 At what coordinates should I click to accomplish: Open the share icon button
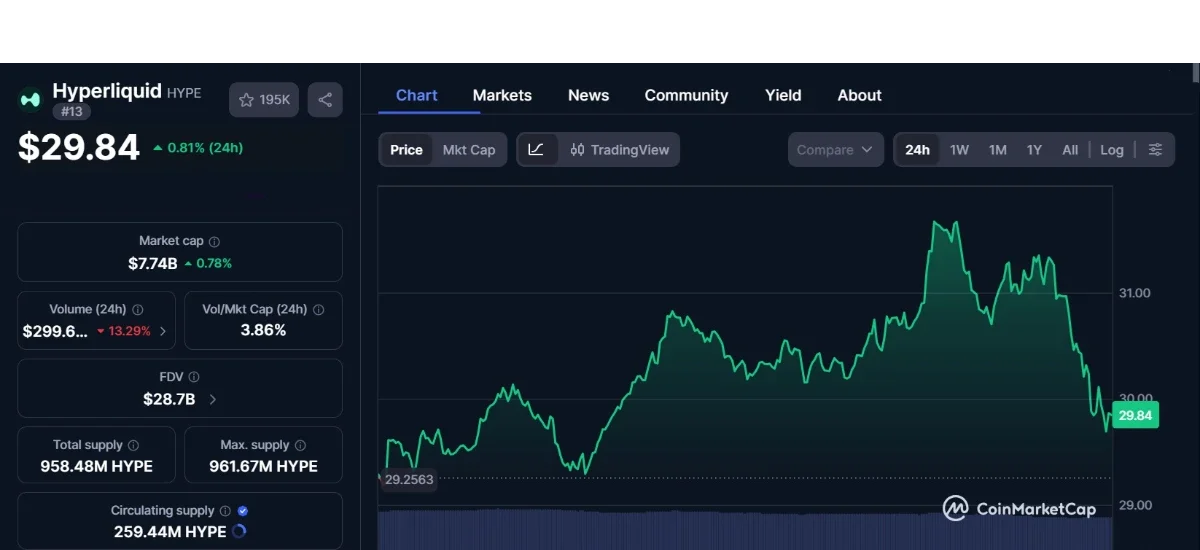click(325, 100)
